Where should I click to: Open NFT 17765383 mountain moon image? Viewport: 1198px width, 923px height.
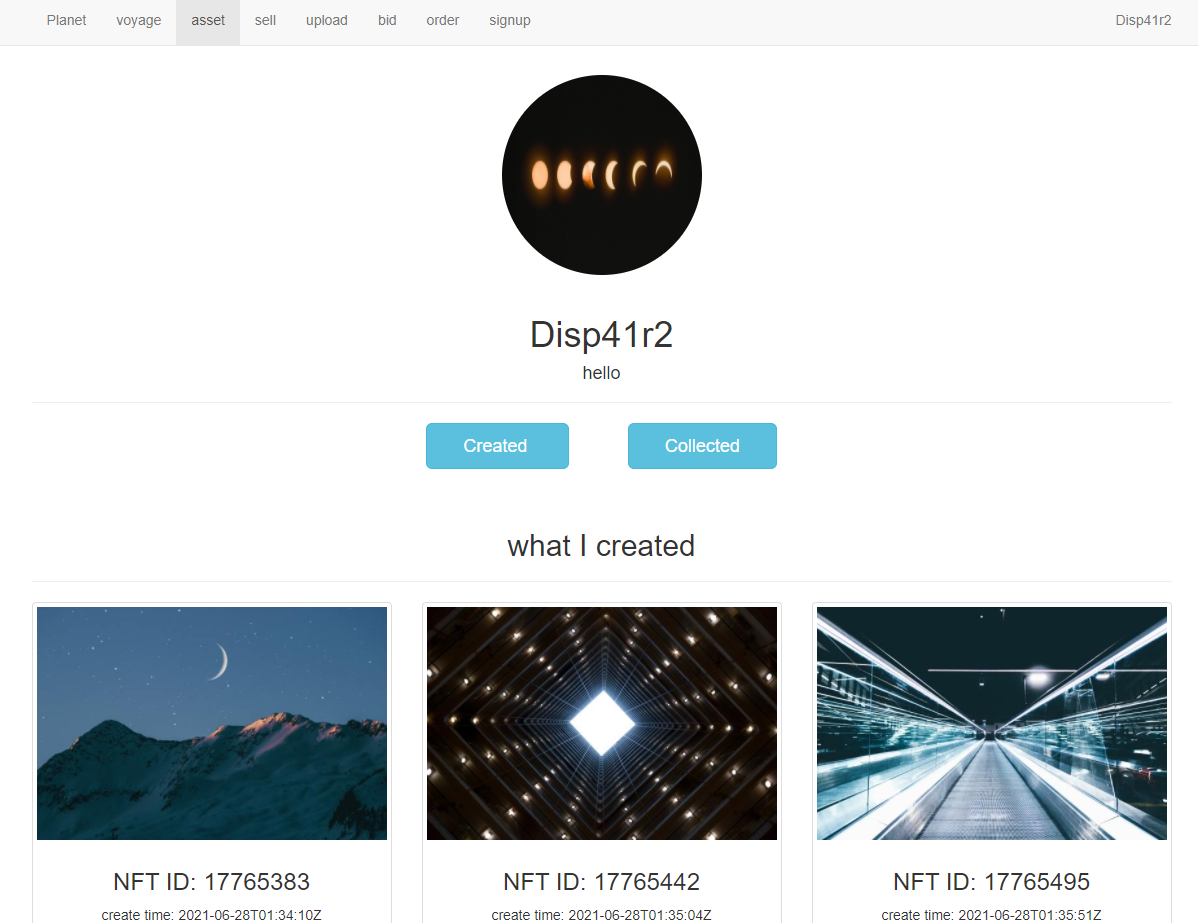coord(211,723)
